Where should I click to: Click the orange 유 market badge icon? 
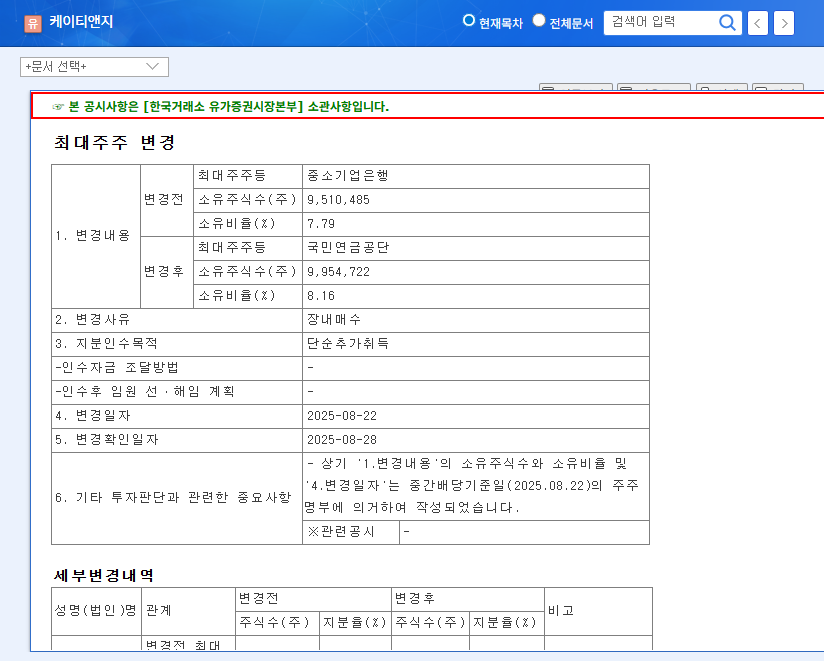coord(33,23)
